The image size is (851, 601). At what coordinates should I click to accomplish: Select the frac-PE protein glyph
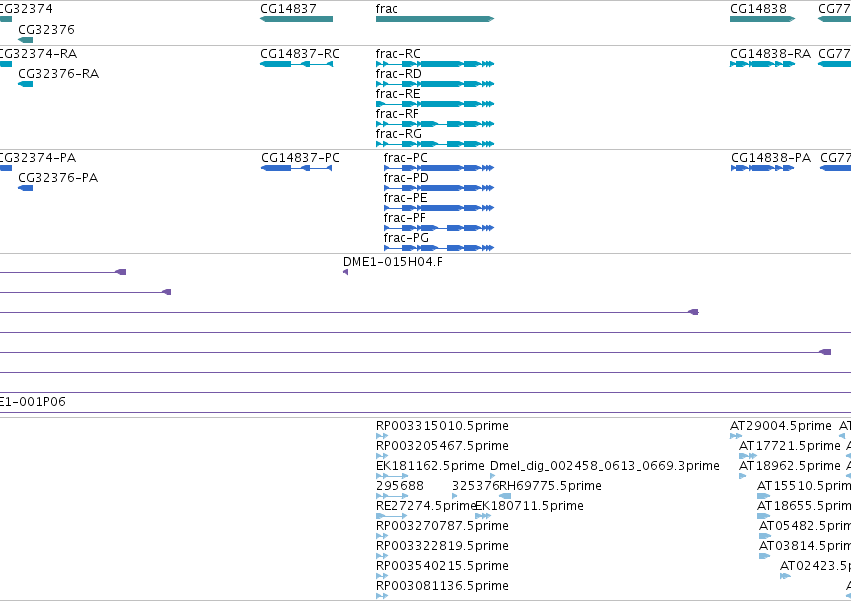(x=439, y=208)
